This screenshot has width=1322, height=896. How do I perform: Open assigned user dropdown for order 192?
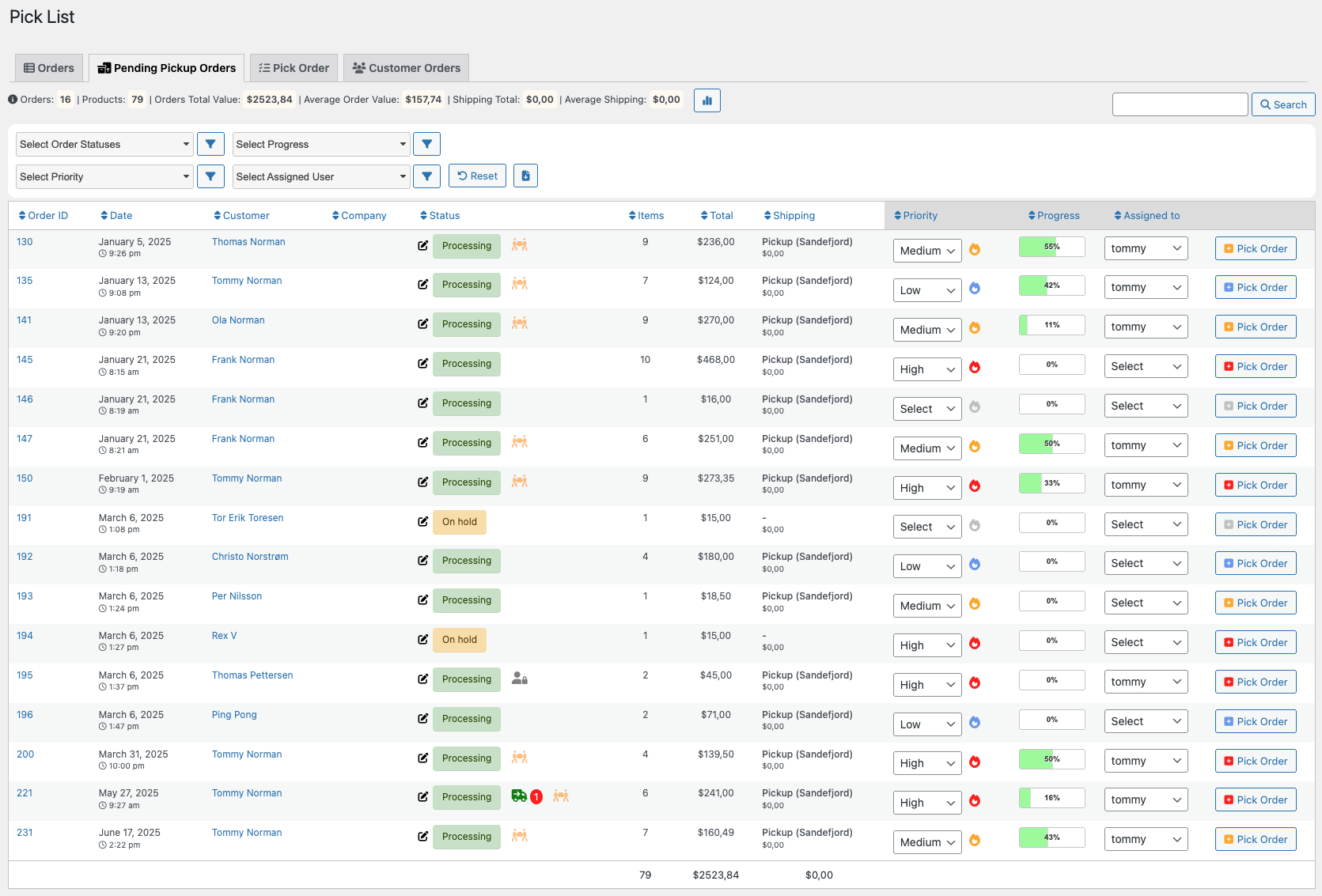coord(1145,564)
